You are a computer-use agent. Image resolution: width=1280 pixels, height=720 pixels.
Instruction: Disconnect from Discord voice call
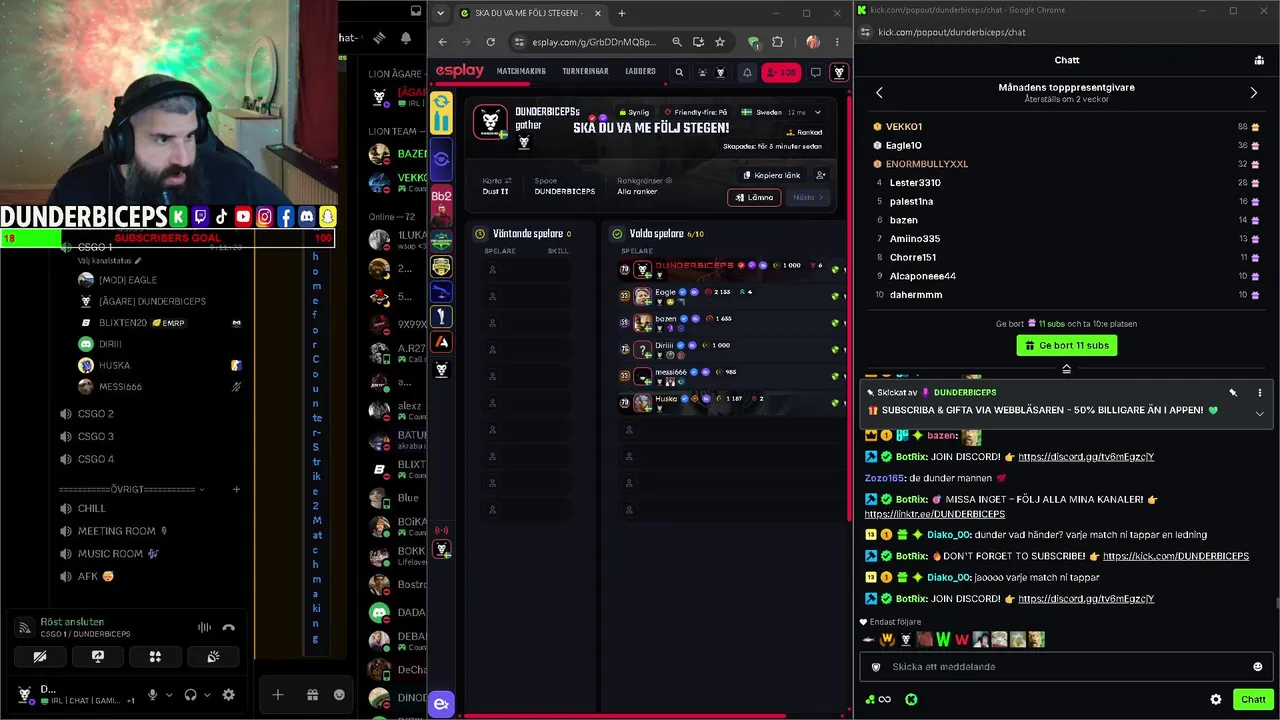pyautogui.click(x=228, y=627)
